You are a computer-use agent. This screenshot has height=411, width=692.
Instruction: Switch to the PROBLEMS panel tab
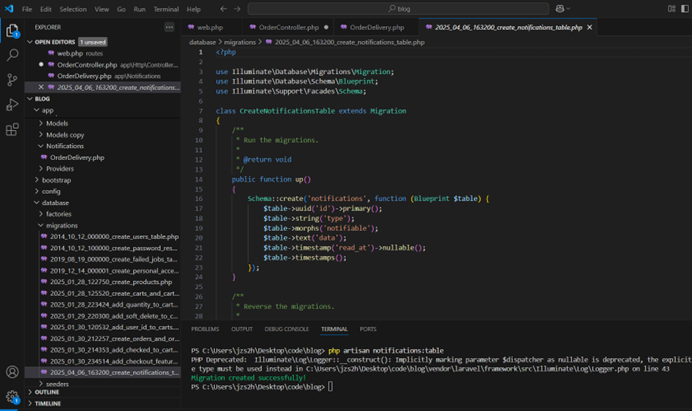204,329
